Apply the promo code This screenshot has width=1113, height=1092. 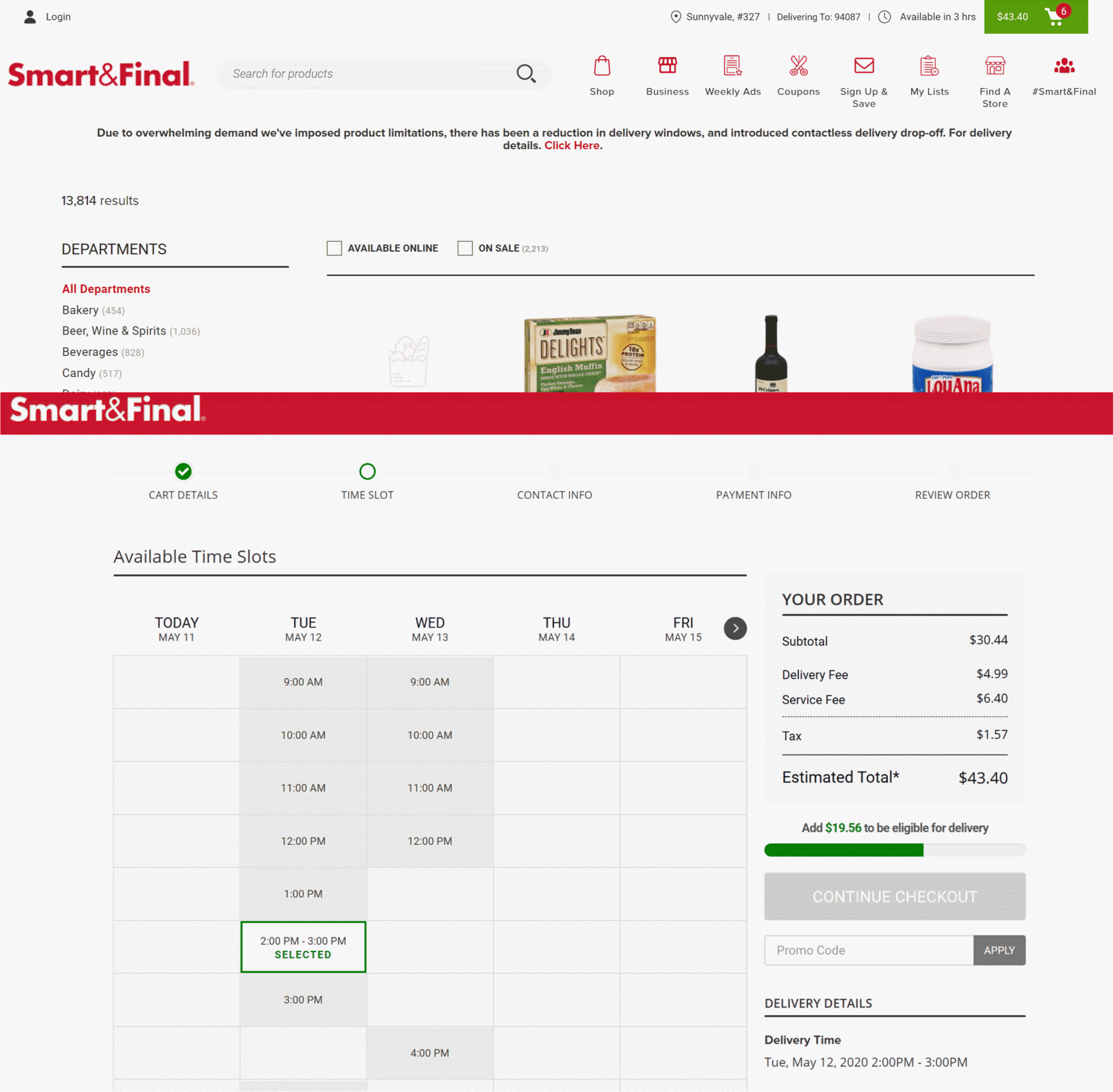999,950
